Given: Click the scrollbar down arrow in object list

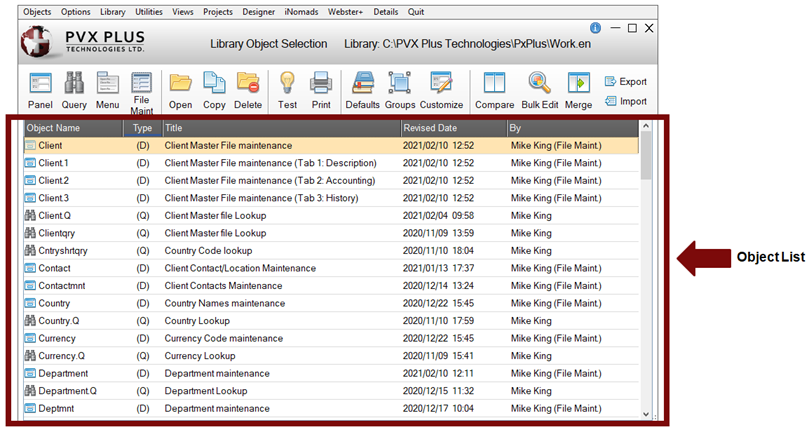Looking at the screenshot, I should pyautogui.click(x=646, y=413).
